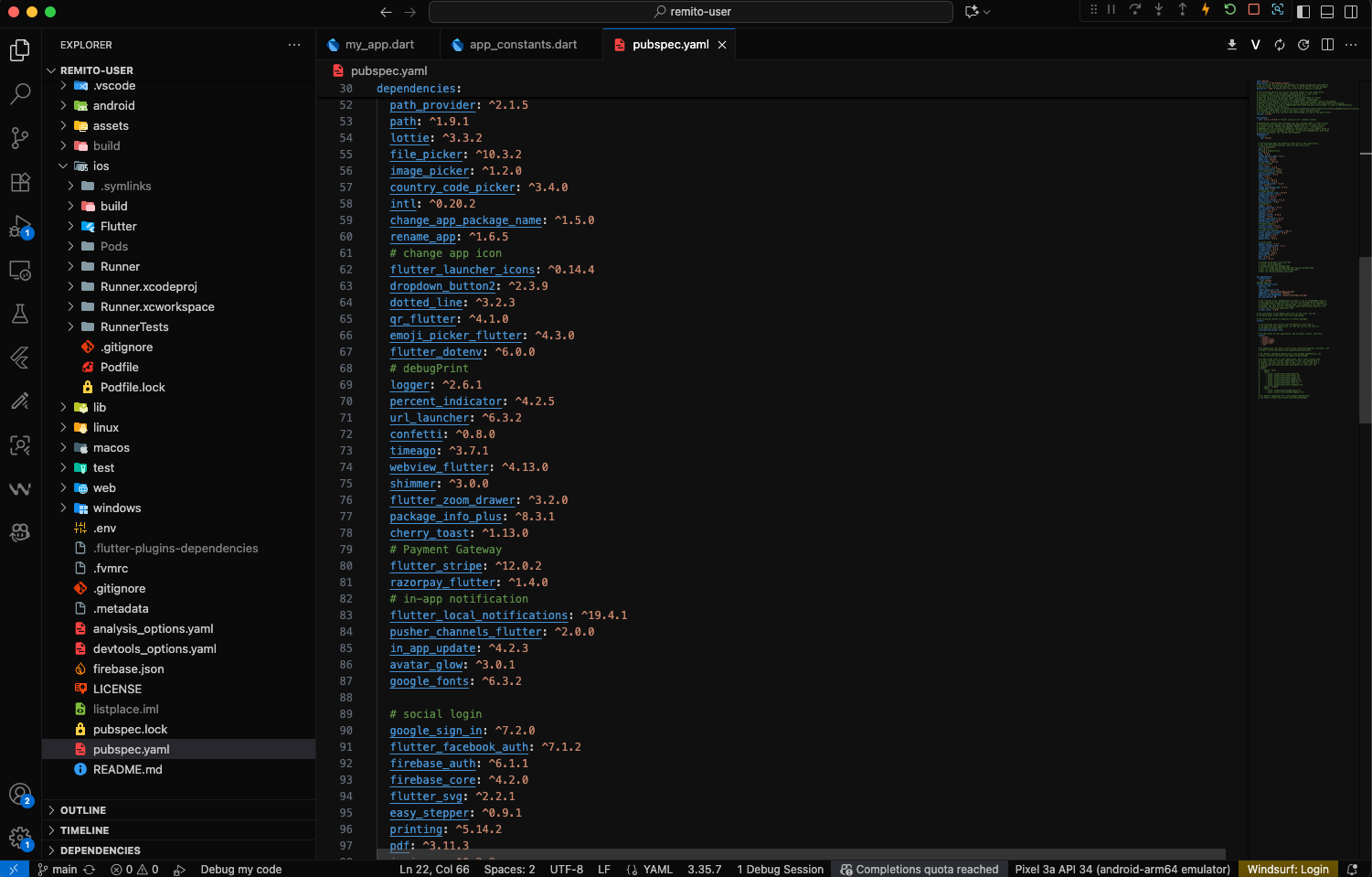Open the flutter_stripe package link

tap(436, 566)
